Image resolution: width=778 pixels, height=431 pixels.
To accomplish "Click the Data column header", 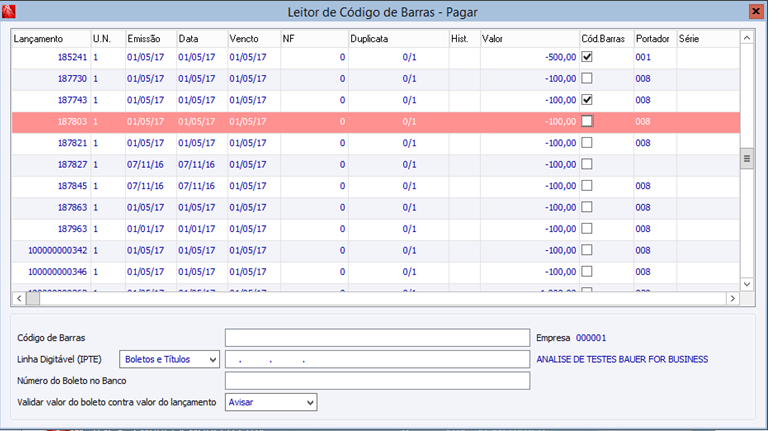I will [x=202, y=39].
